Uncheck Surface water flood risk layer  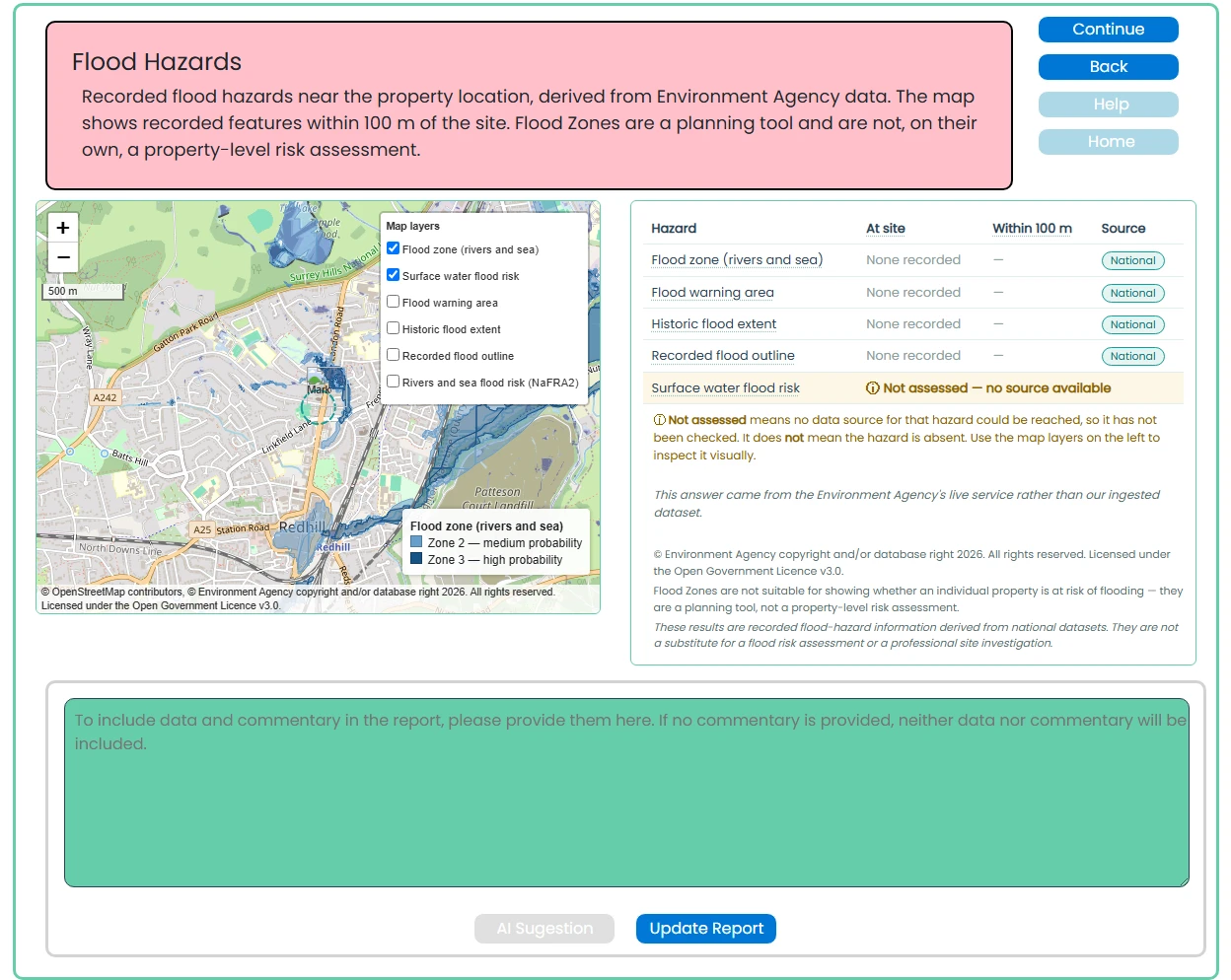393,275
